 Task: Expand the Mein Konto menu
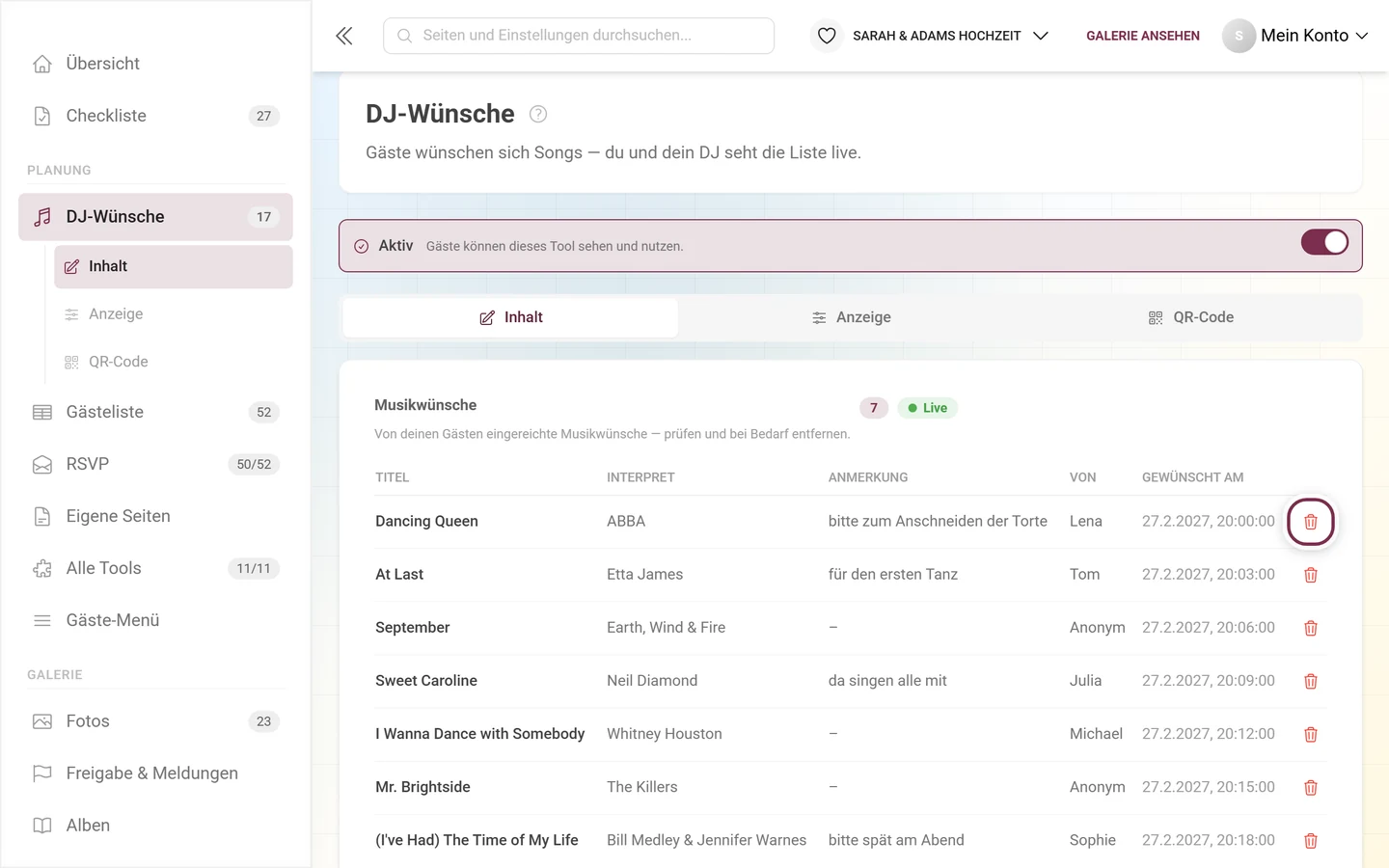pyautogui.click(x=1295, y=36)
